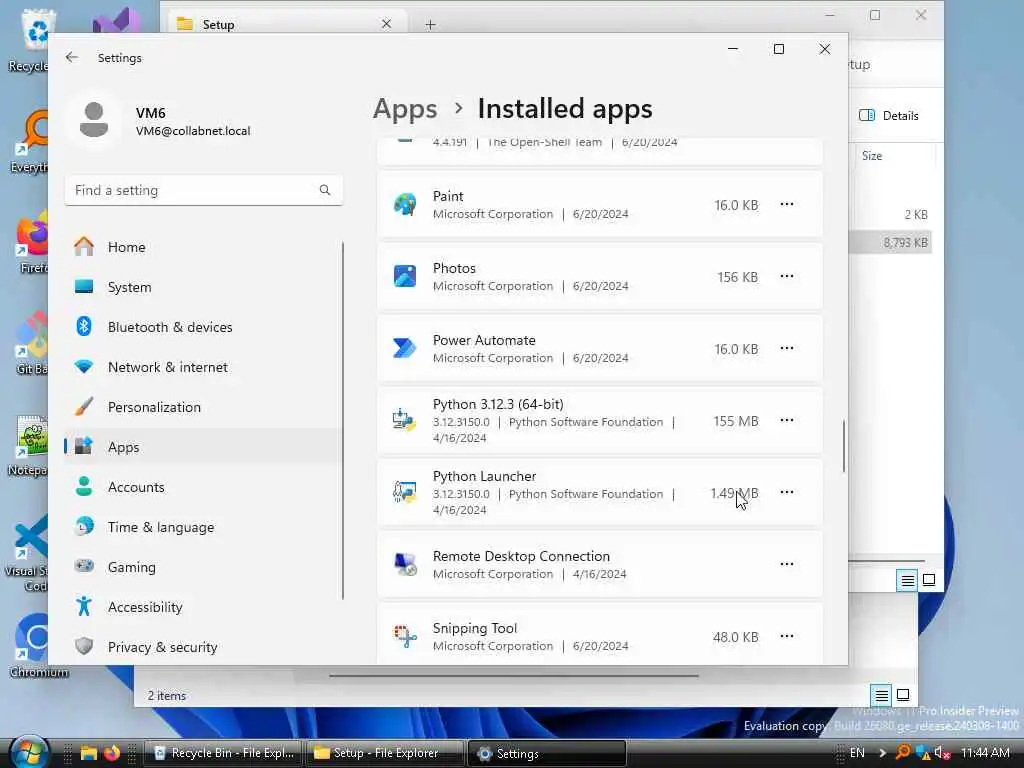Click the Time & language globe-clock icon

coord(84,526)
